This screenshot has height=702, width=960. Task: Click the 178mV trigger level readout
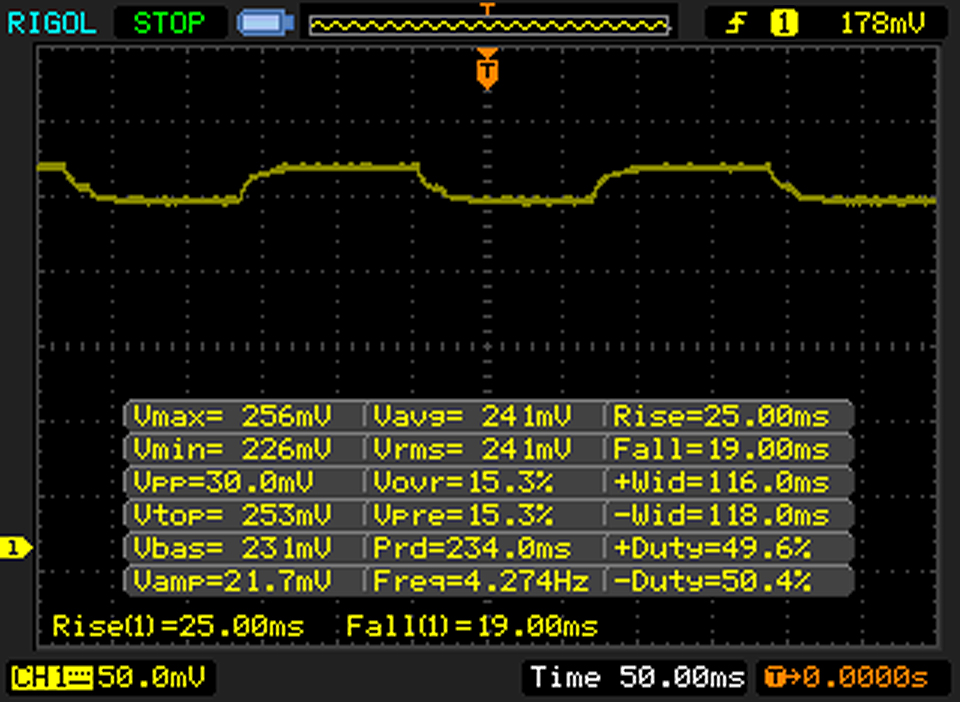coord(882,23)
